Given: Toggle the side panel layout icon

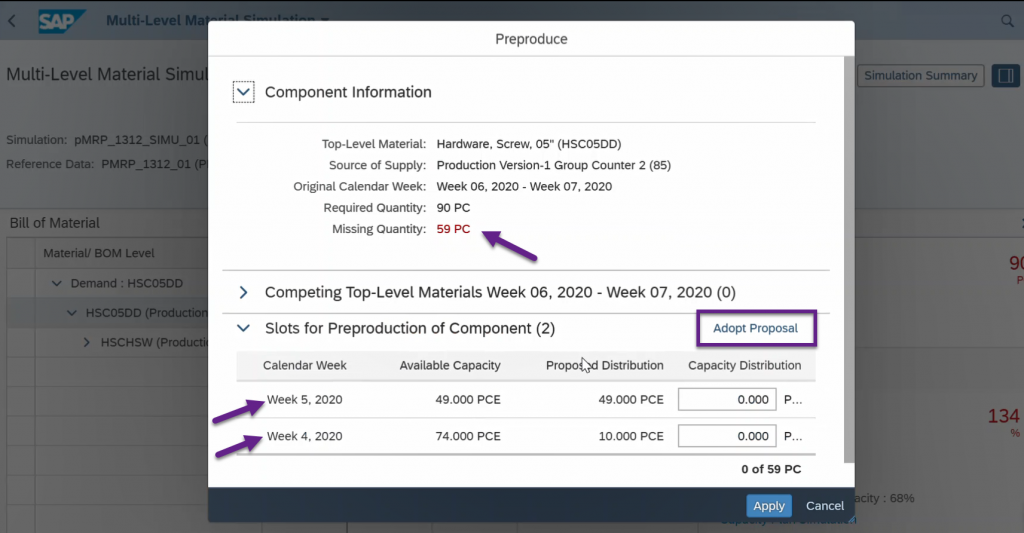Looking at the screenshot, I should pyautogui.click(x=1006, y=76).
